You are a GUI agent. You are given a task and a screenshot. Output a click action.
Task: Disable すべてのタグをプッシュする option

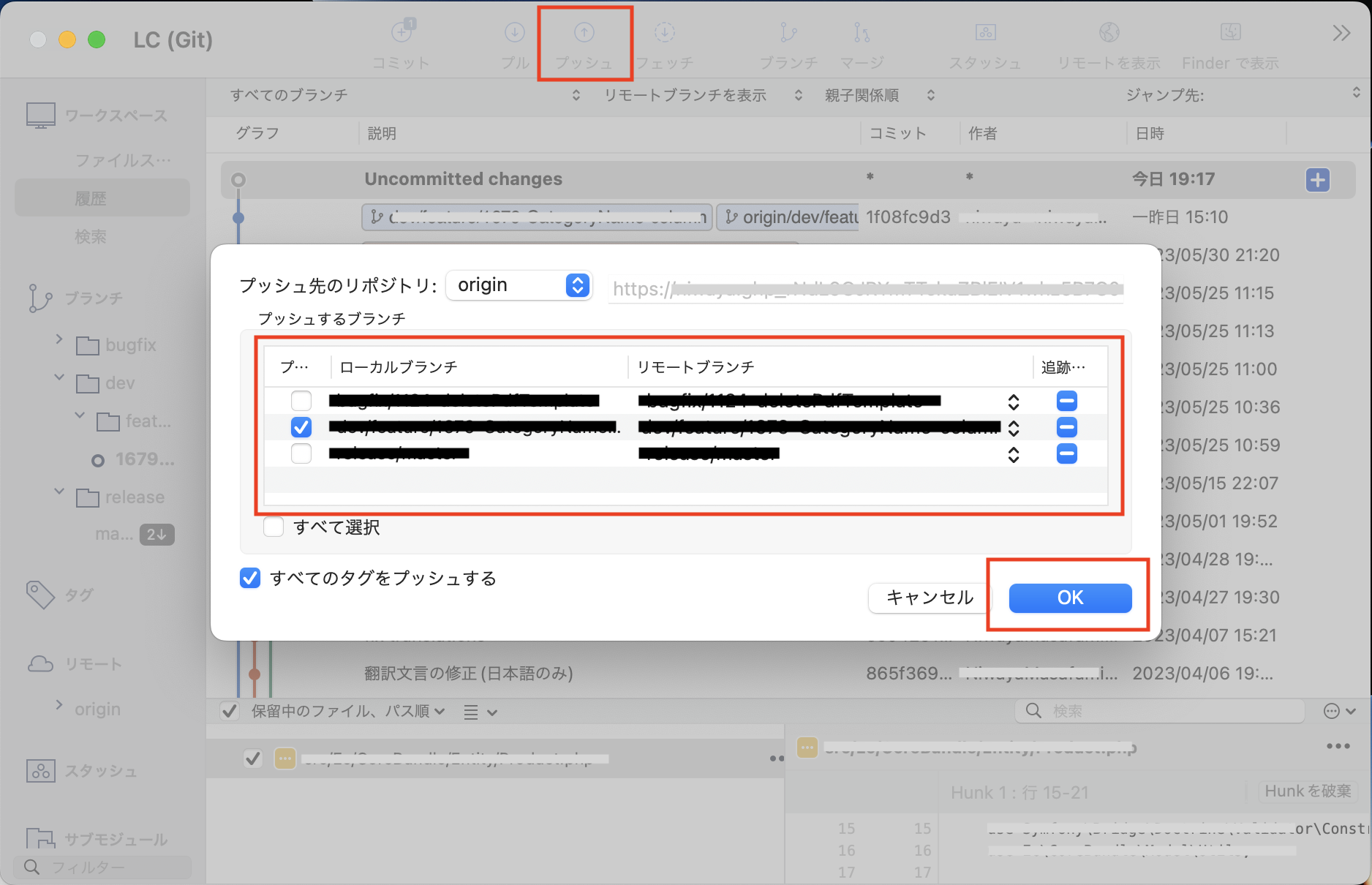click(249, 578)
